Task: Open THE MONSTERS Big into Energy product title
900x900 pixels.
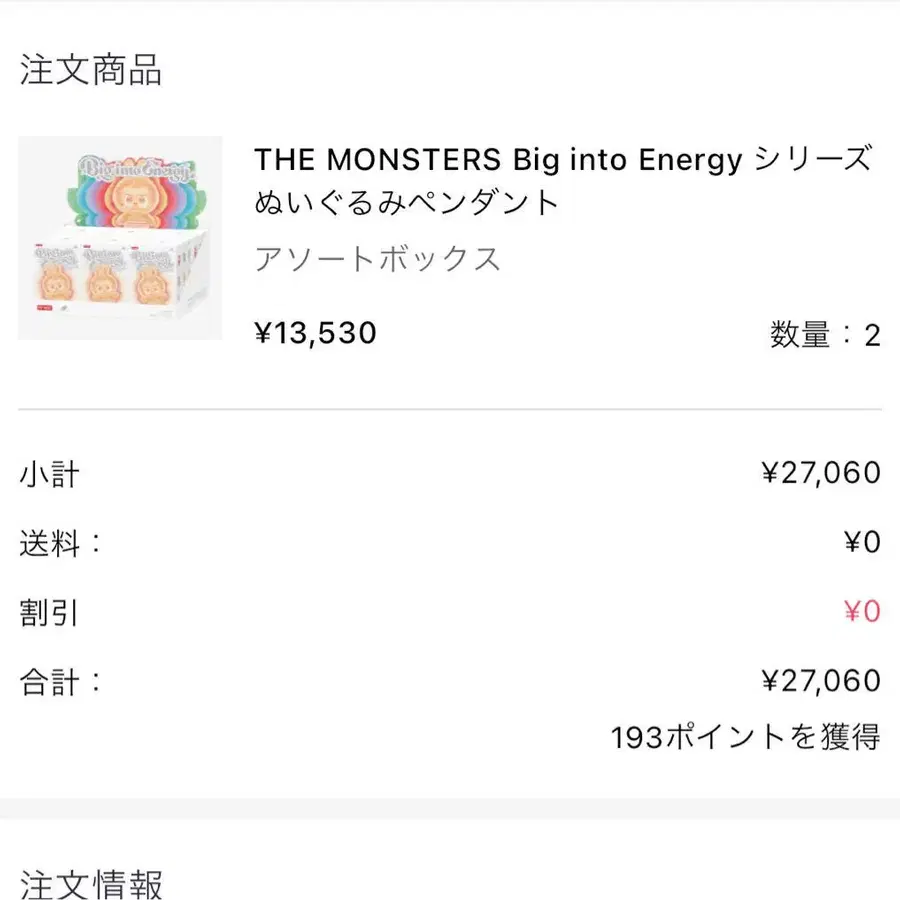Action: tap(563, 160)
